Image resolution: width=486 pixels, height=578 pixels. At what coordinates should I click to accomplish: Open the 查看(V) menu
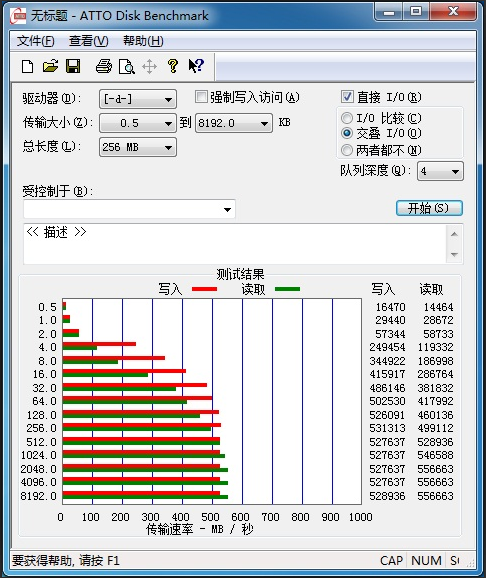88,41
